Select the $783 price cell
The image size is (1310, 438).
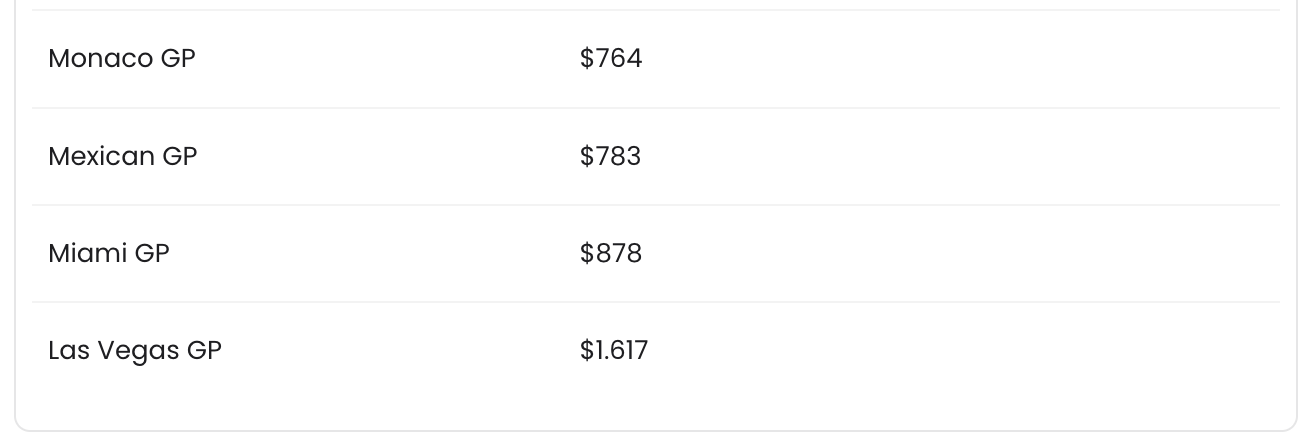tap(610, 156)
